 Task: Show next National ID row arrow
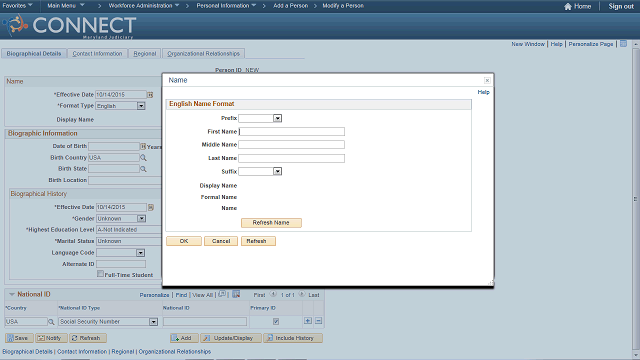click(x=302, y=294)
